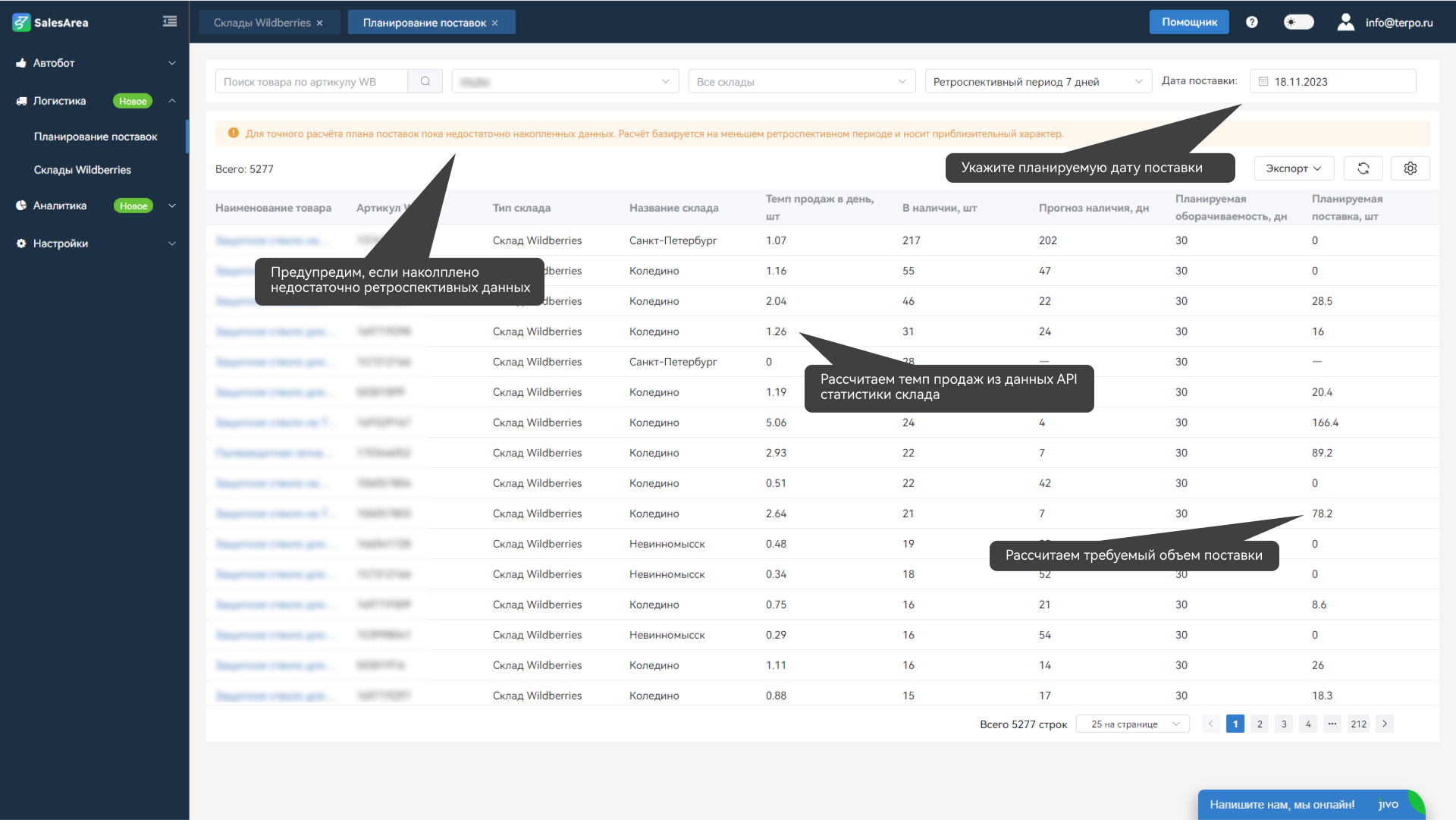
Task: Go to page 2
Action: [x=1260, y=724]
